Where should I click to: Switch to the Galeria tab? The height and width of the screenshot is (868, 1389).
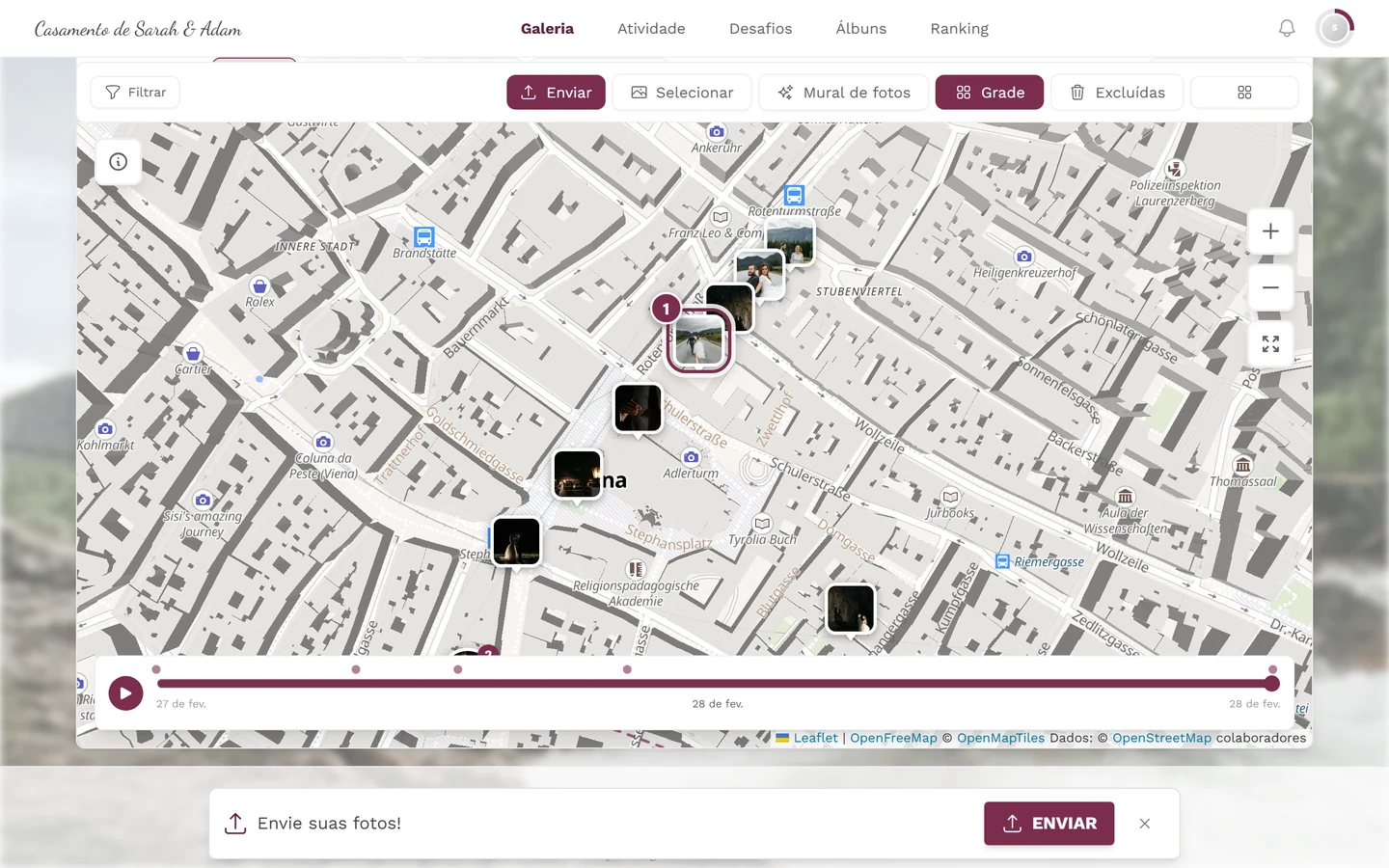(x=547, y=29)
